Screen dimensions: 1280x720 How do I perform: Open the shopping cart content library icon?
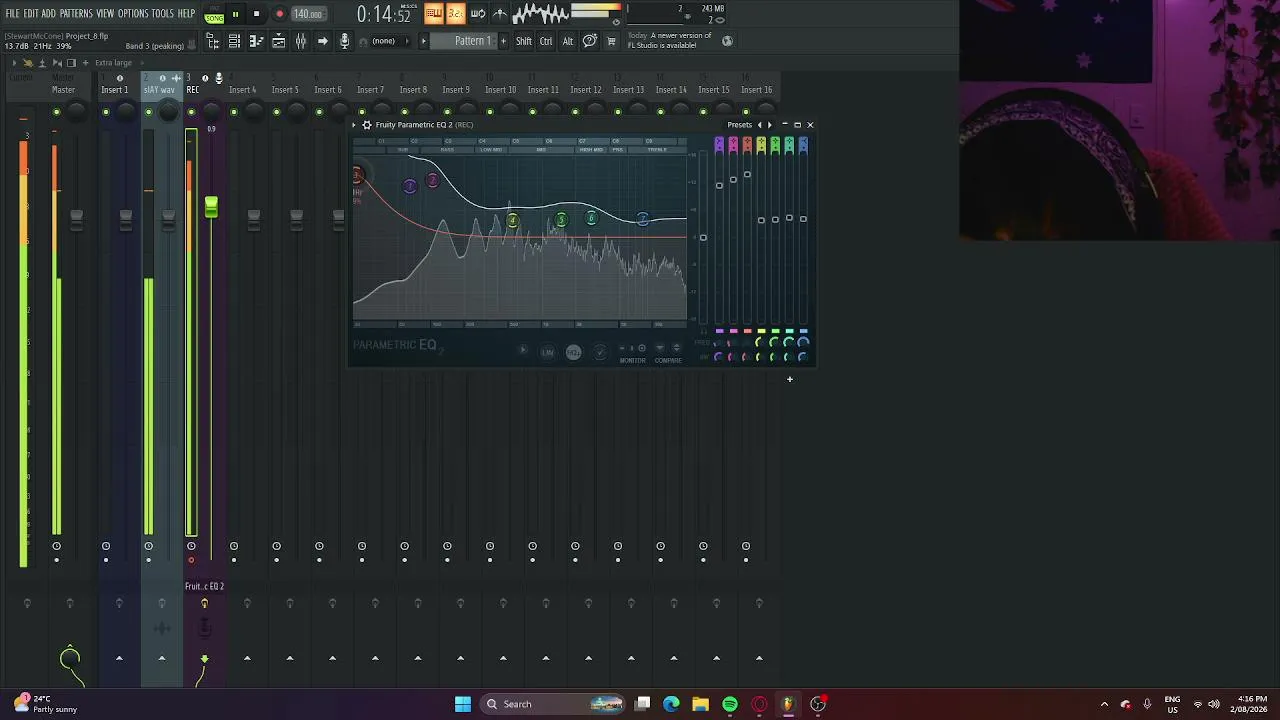611,41
